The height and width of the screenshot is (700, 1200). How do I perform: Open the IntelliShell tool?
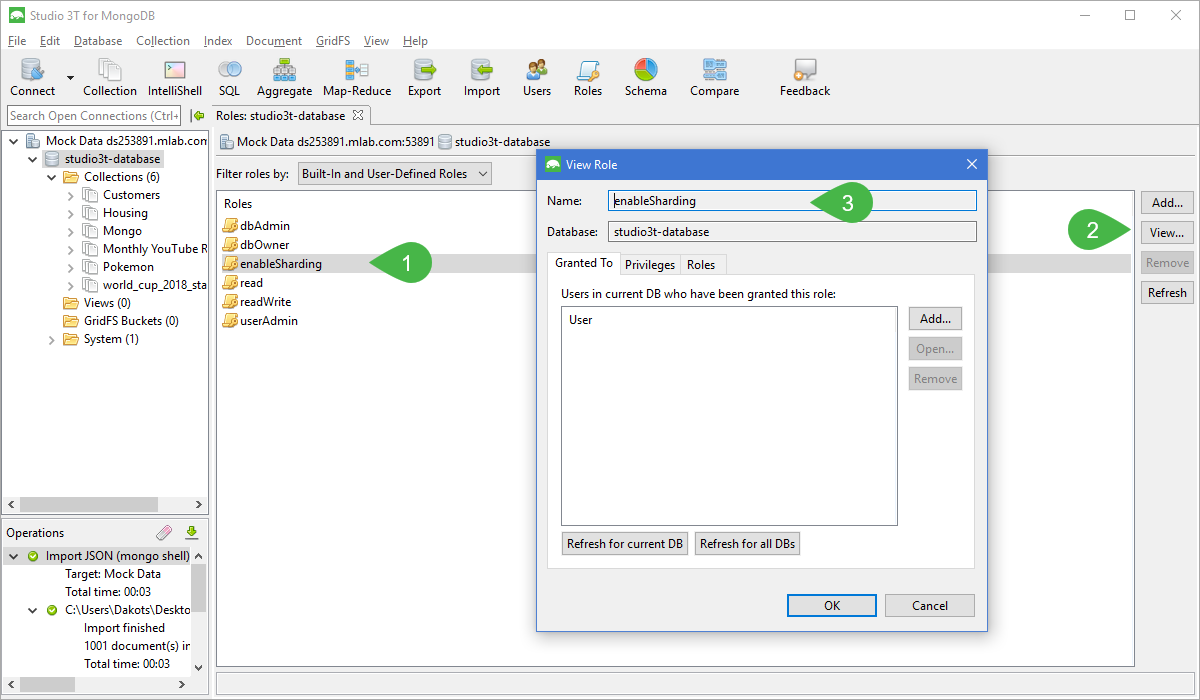coord(174,77)
